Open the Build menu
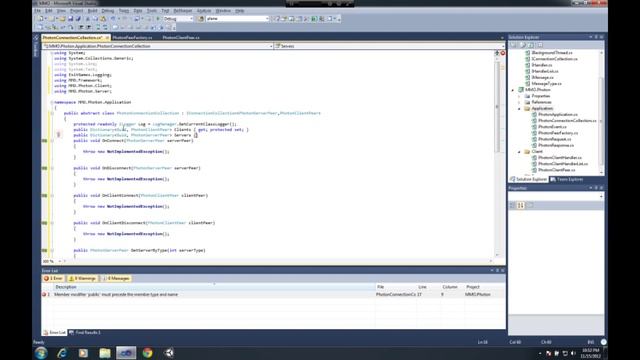640x360 pixels. pos(93,11)
